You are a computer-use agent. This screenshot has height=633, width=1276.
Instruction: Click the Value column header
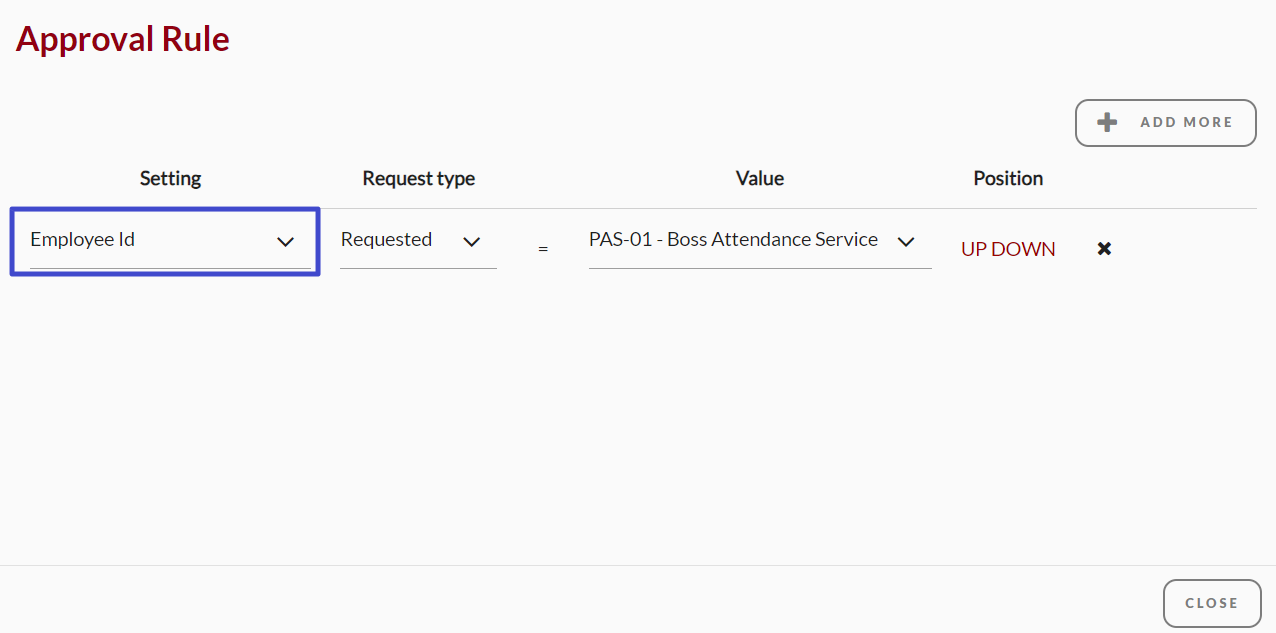[760, 178]
